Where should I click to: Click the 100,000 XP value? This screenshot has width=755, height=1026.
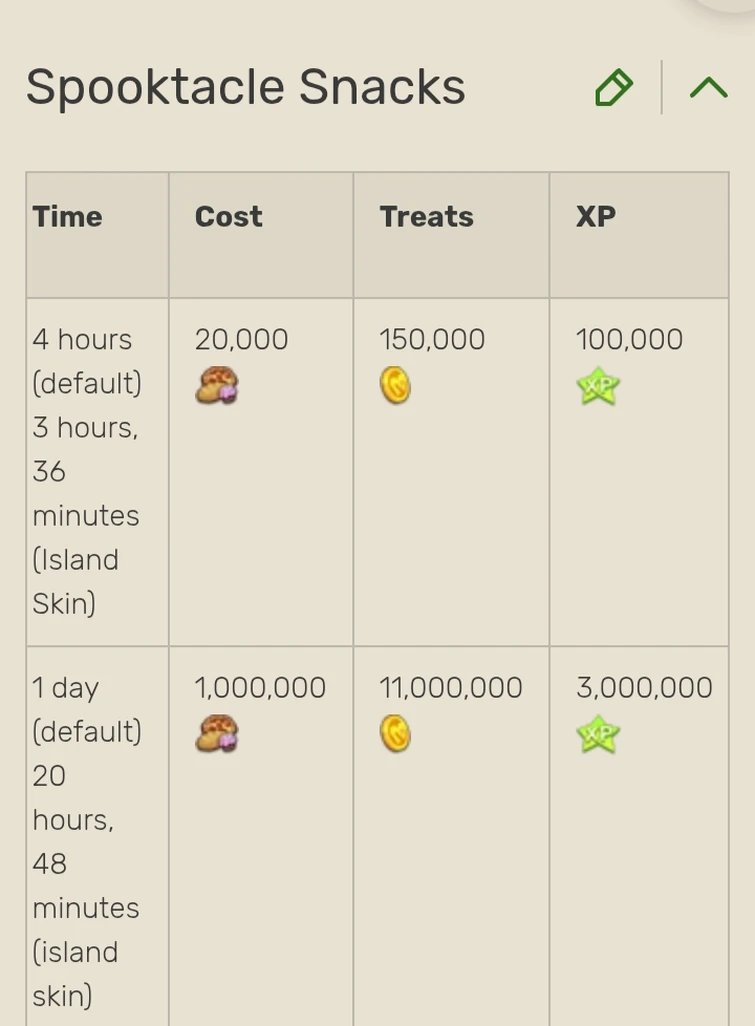point(629,340)
